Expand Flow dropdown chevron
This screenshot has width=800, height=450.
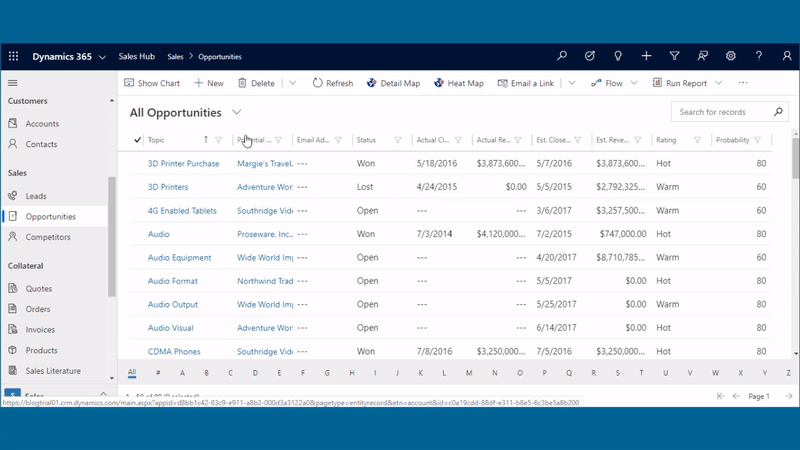pos(634,83)
